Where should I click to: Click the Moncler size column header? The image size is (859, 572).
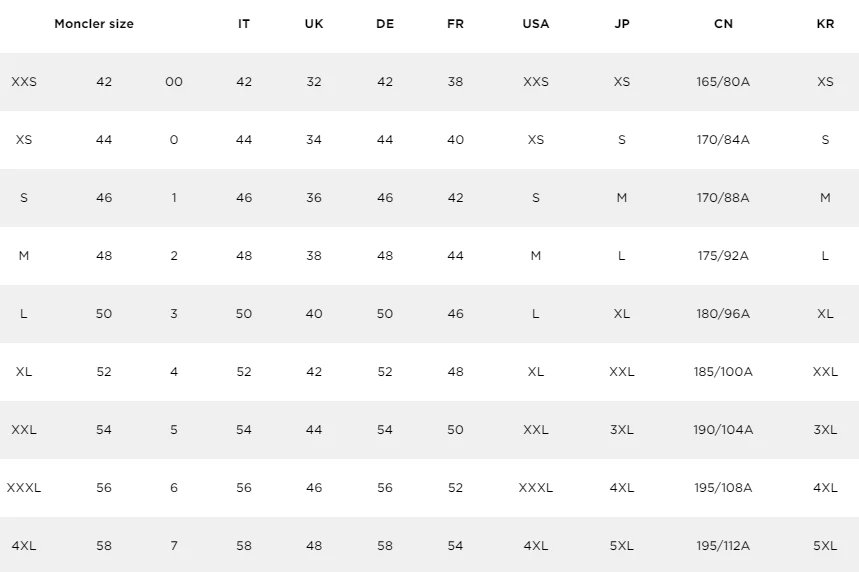coord(94,24)
